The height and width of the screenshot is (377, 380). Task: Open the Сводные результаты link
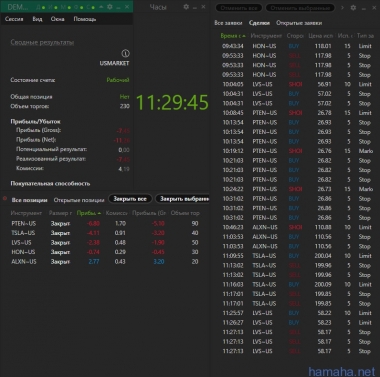[x=42, y=42]
